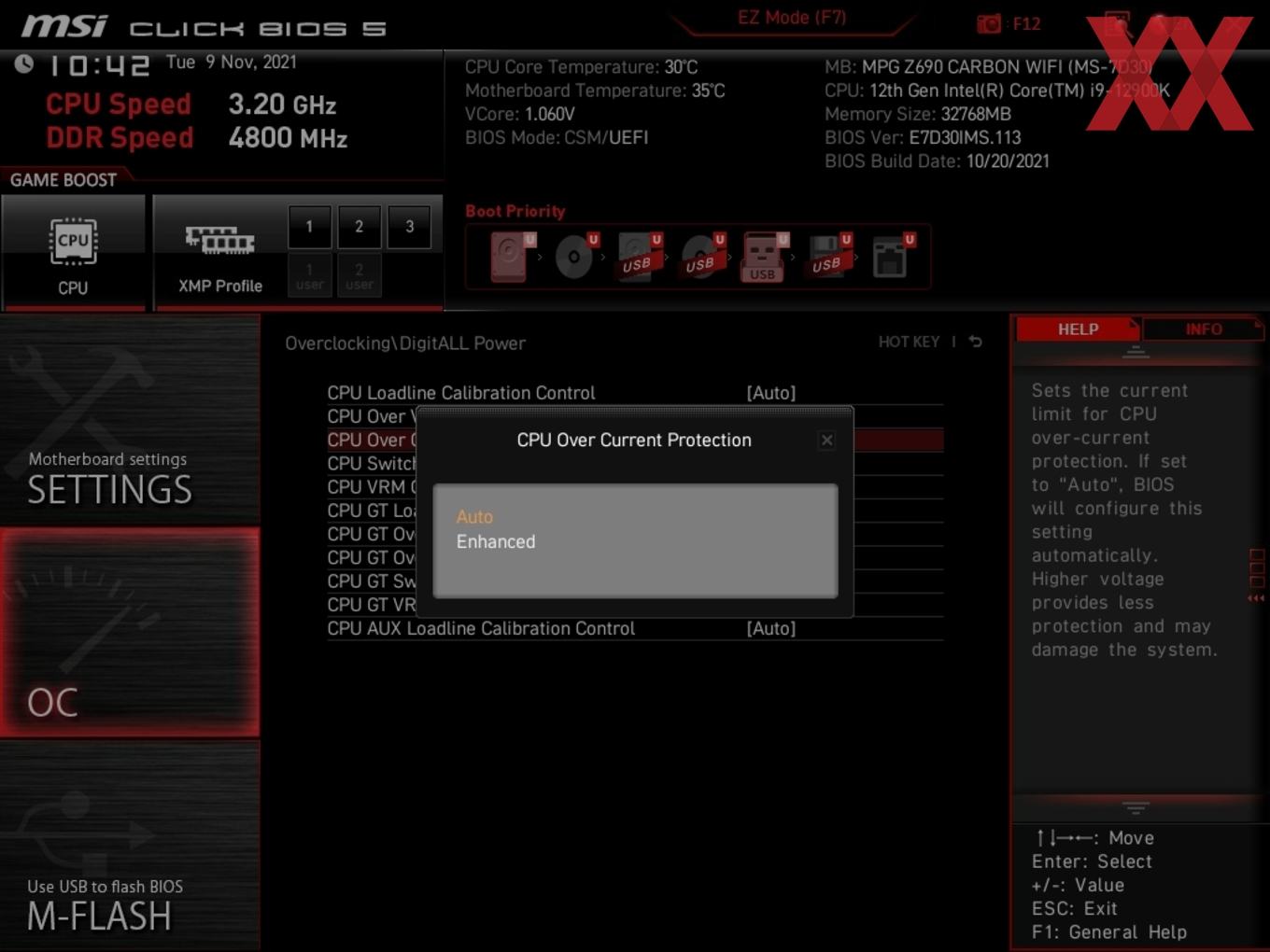Image resolution: width=1270 pixels, height=952 pixels.
Task: Click the DDR Speed 4800 MHz readout
Action: [197, 137]
